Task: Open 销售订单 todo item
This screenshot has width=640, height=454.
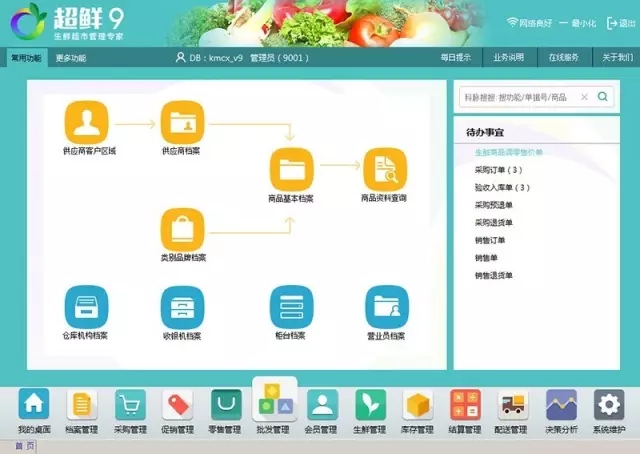Action: point(490,240)
